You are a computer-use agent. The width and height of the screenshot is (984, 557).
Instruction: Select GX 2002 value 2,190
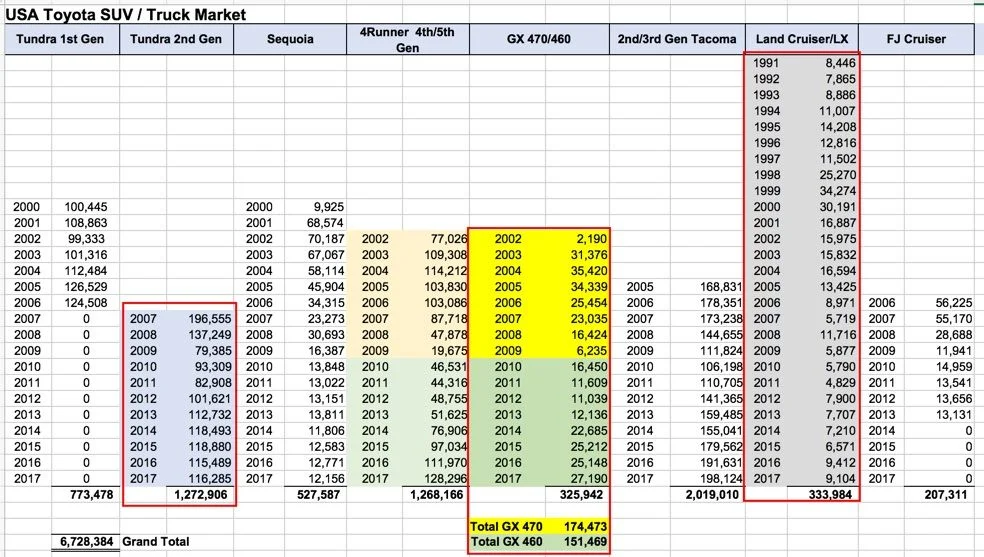point(592,238)
